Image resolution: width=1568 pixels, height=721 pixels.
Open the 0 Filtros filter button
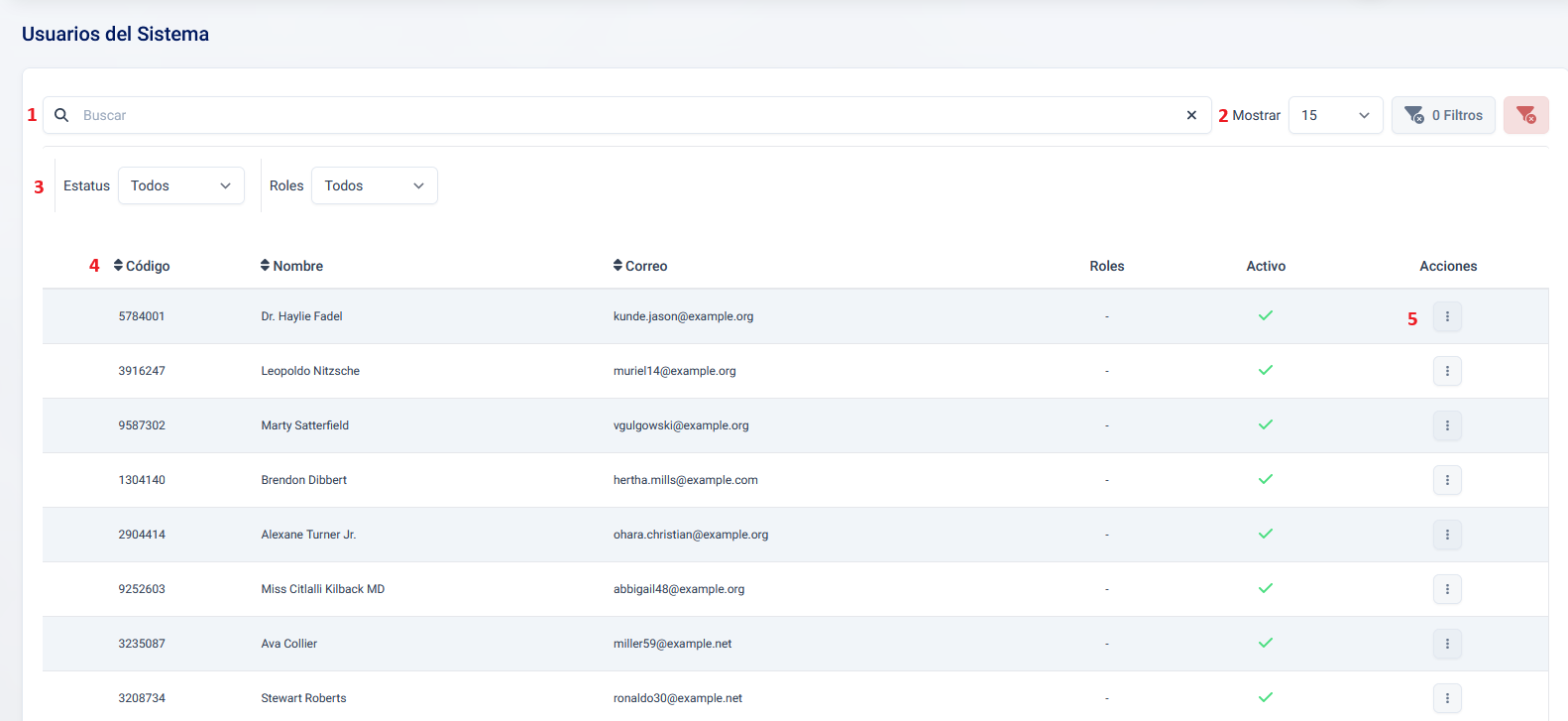(1443, 115)
